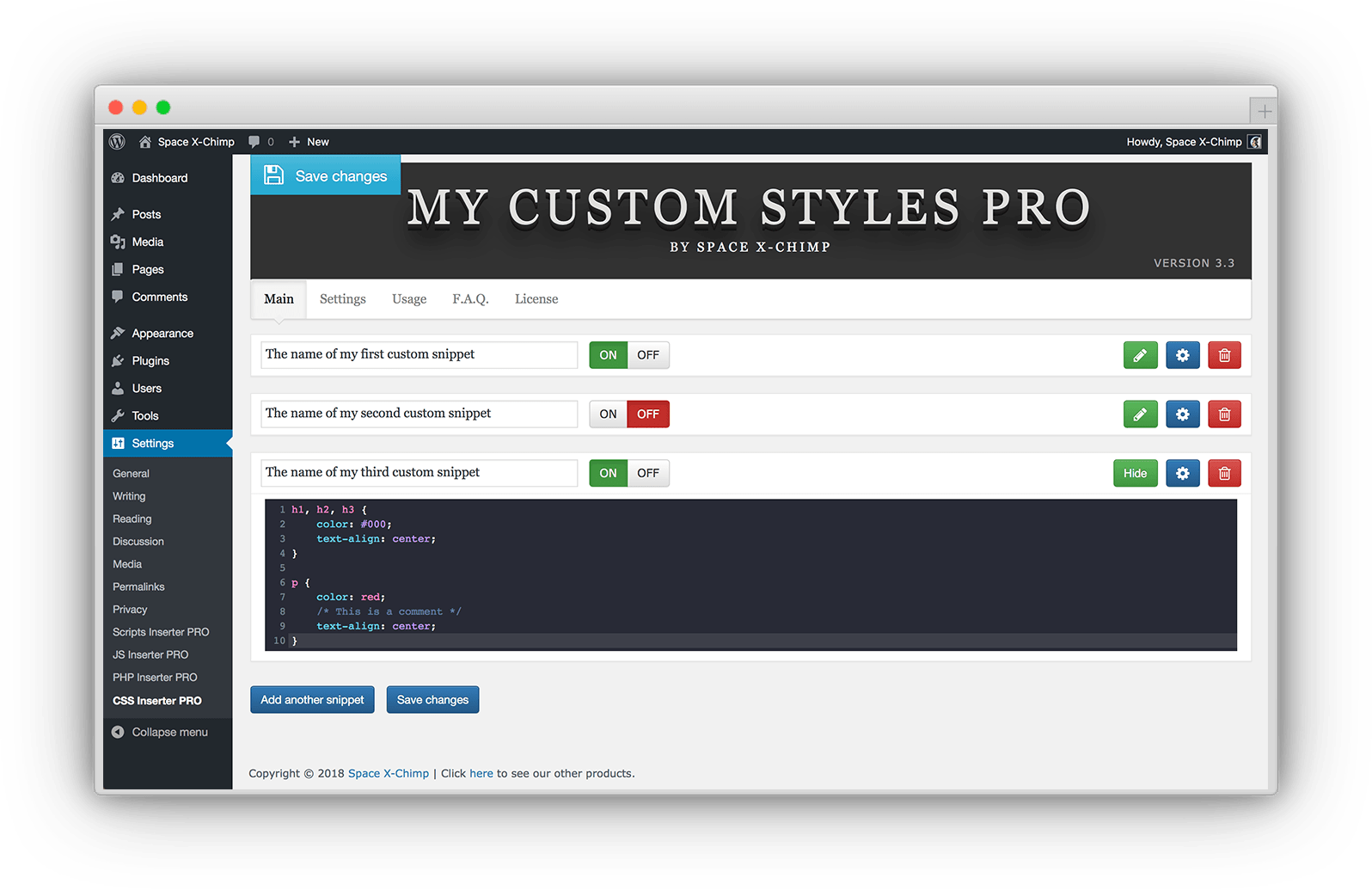This screenshot has height=890, width=1372.
Task: Open the Reading settings submenu
Action: click(x=132, y=519)
